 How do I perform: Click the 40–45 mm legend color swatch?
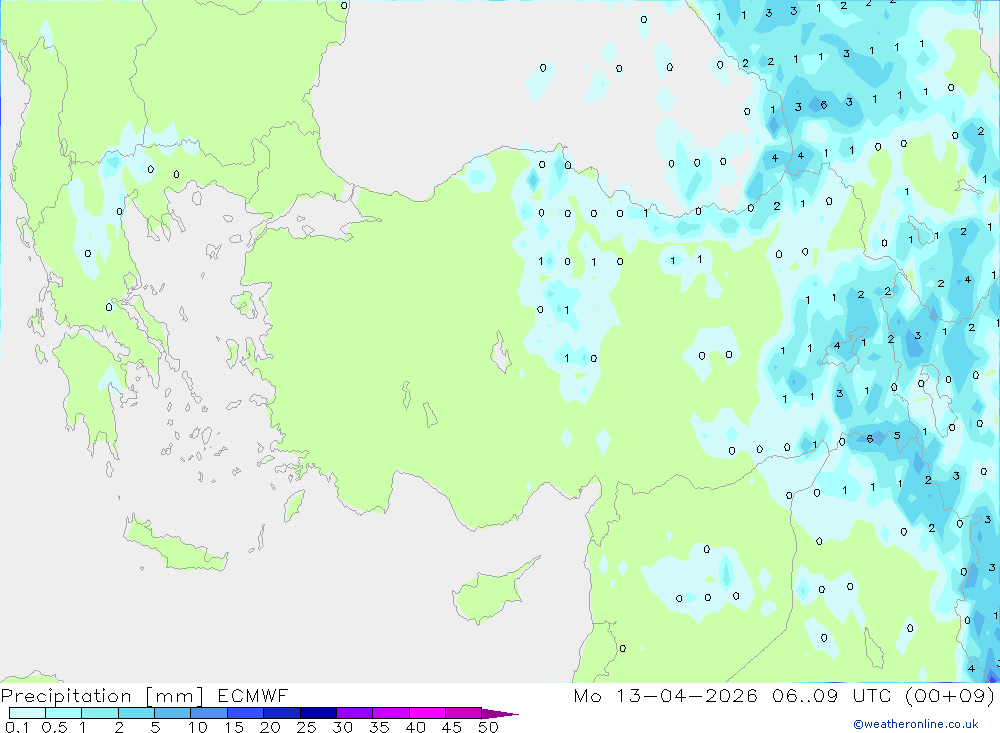(427, 713)
